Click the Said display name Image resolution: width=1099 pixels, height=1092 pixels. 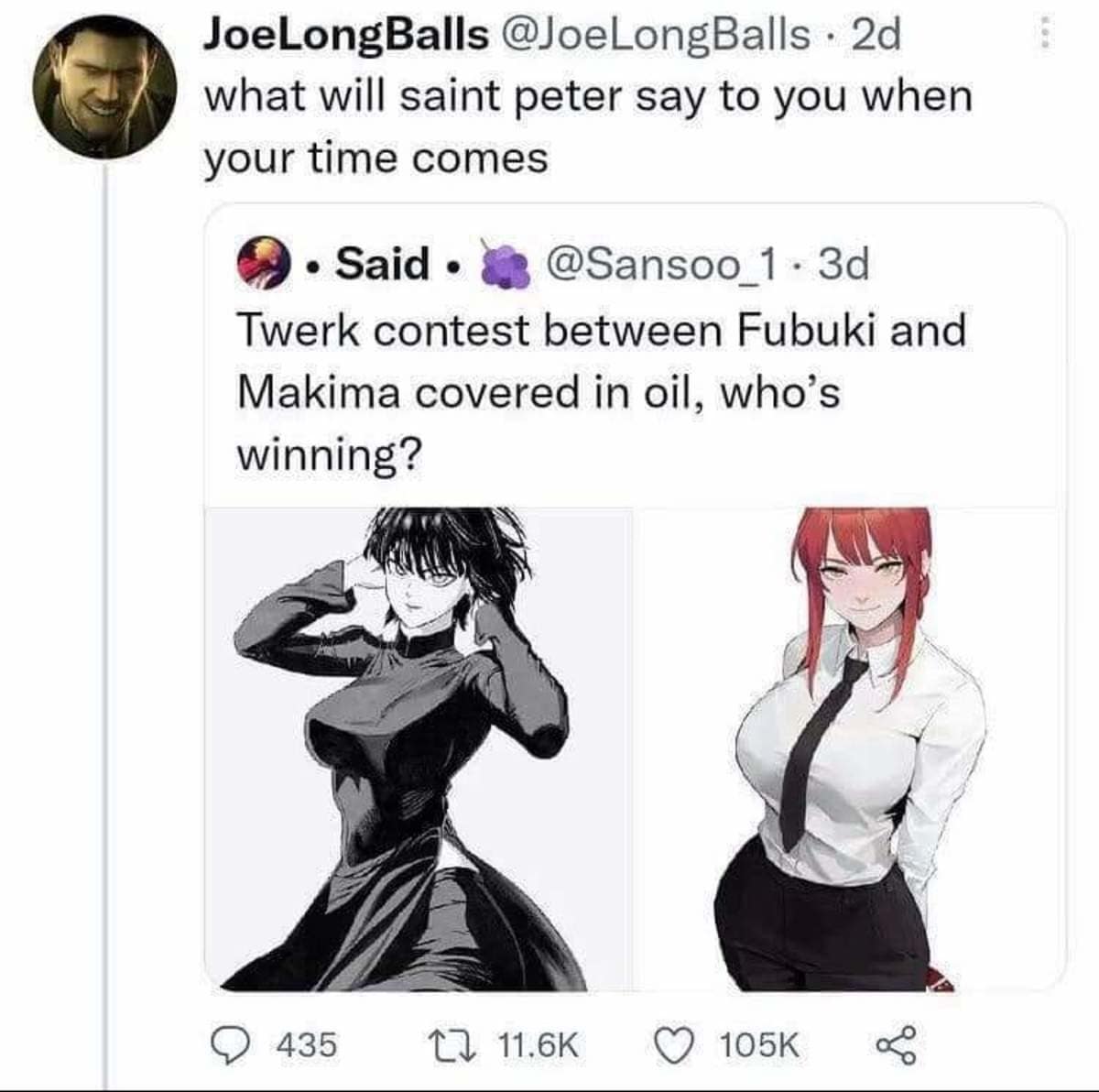coord(382,264)
